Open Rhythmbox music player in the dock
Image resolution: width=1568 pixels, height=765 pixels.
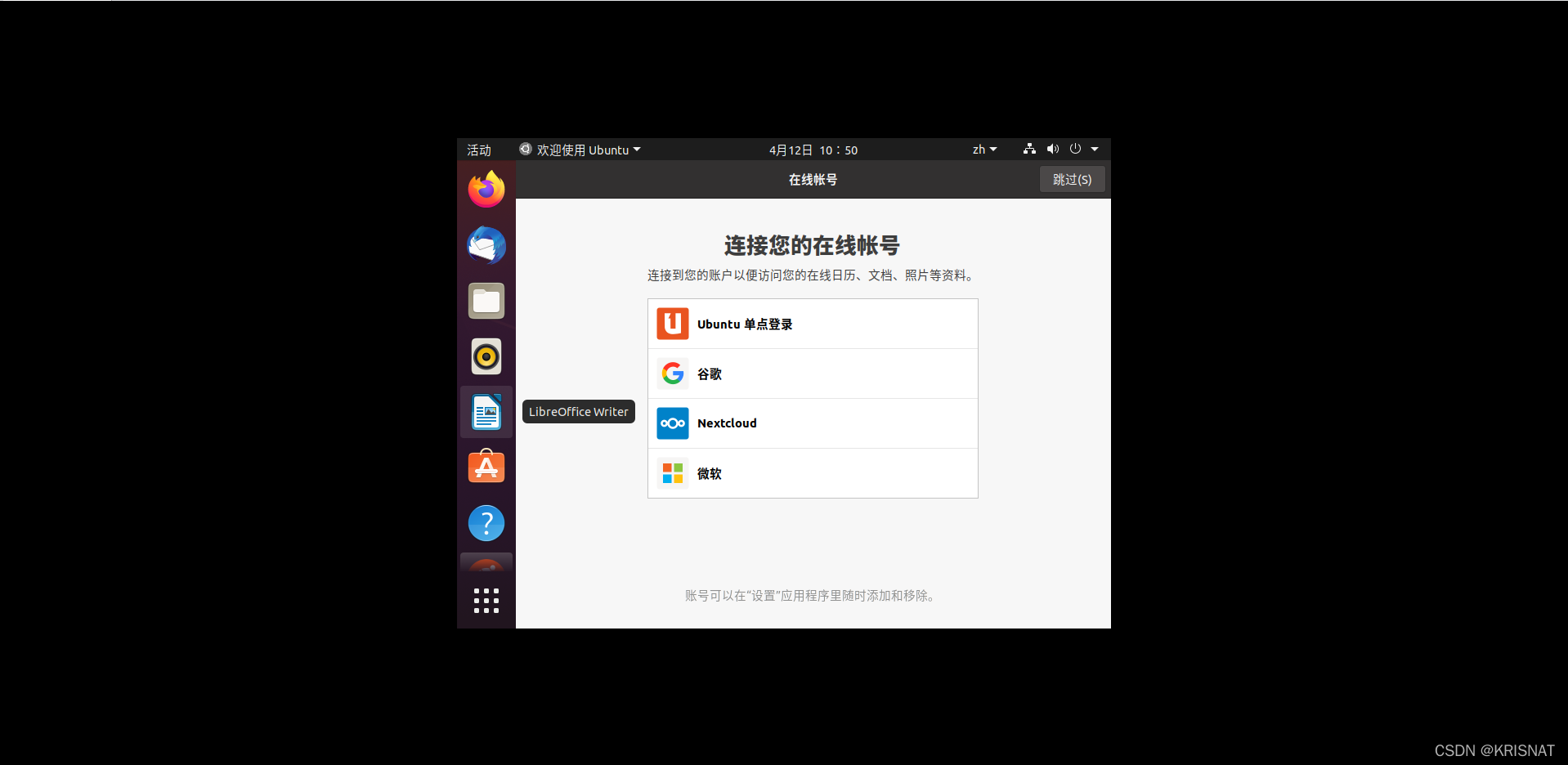[486, 356]
